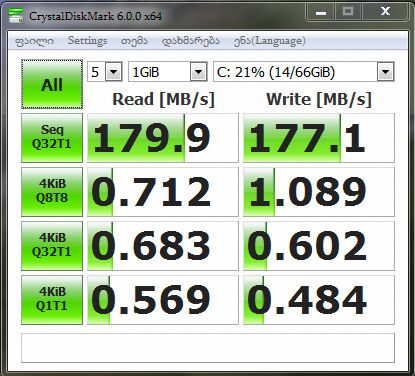Click the empty comment field at bottom
Image resolution: width=415 pixels, height=376 pixels.
(x=208, y=348)
